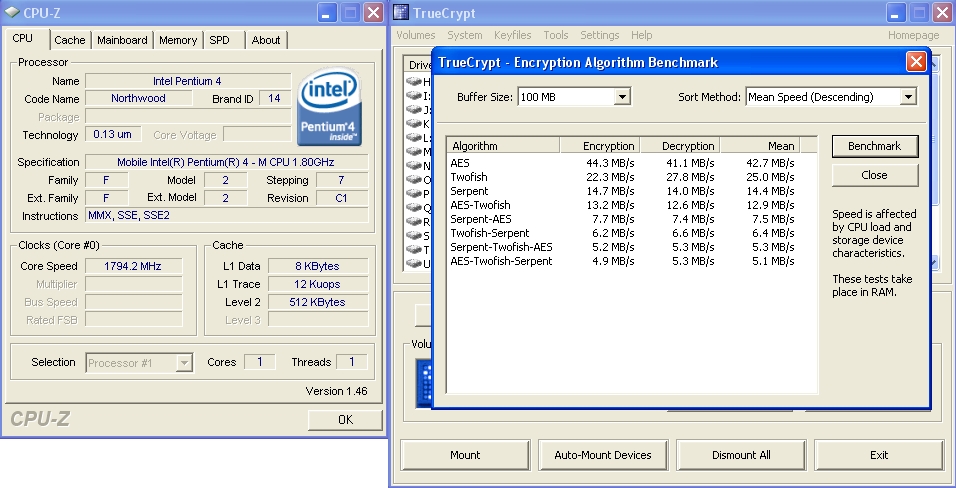956x488 pixels.
Task: Click the Homepage link in TrueCrypt
Action: pyautogui.click(x=913, y=35)
